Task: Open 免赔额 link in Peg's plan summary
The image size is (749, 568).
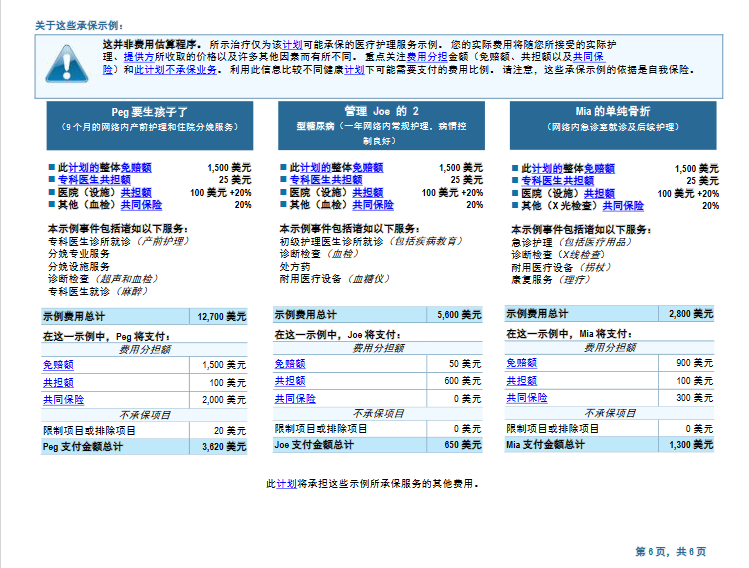Action: pyautogui.click(x=136, y=168)
